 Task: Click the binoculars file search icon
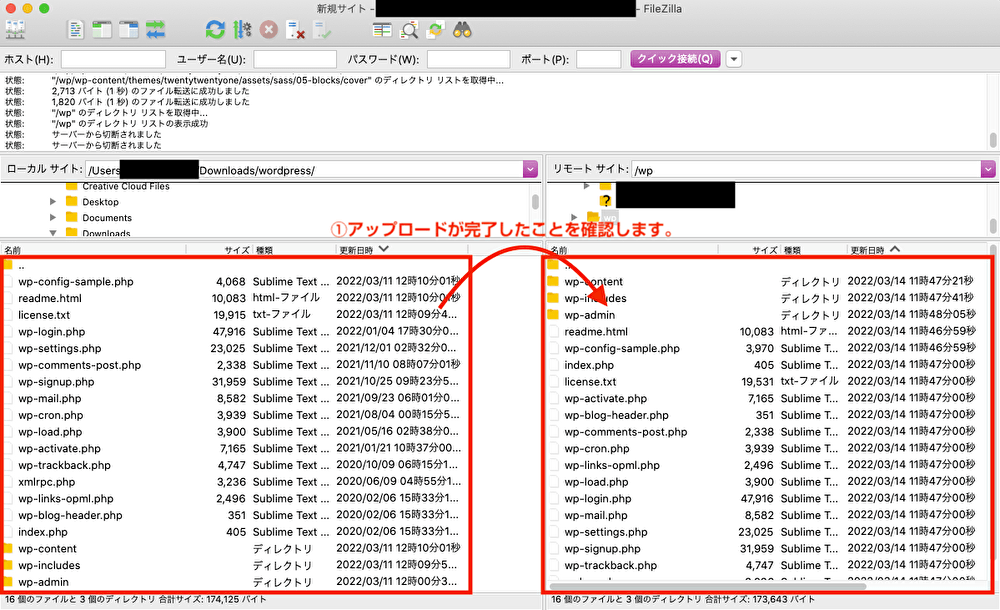click(x=462, y=30)
